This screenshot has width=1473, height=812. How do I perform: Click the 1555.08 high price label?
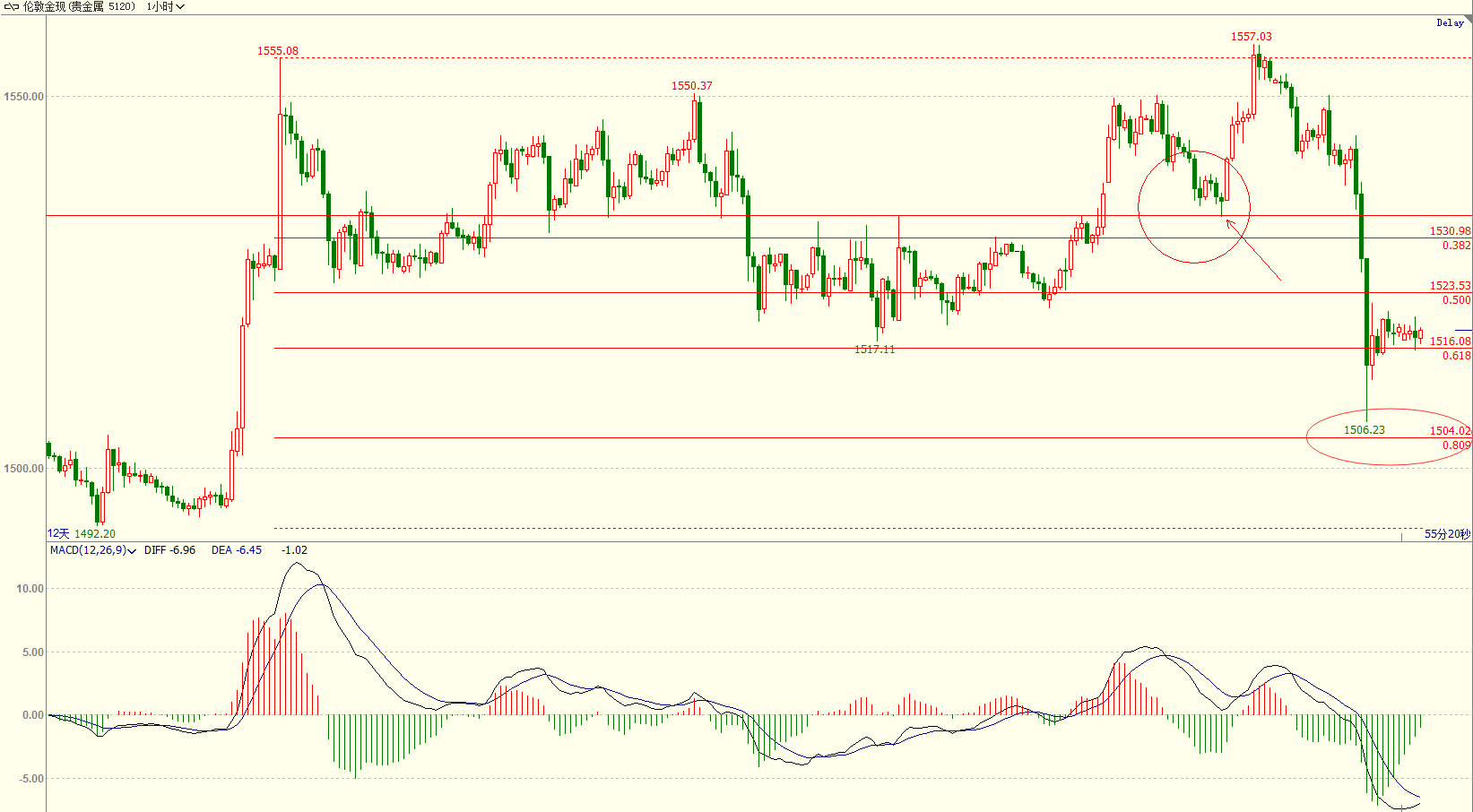(x=278, y=51)
